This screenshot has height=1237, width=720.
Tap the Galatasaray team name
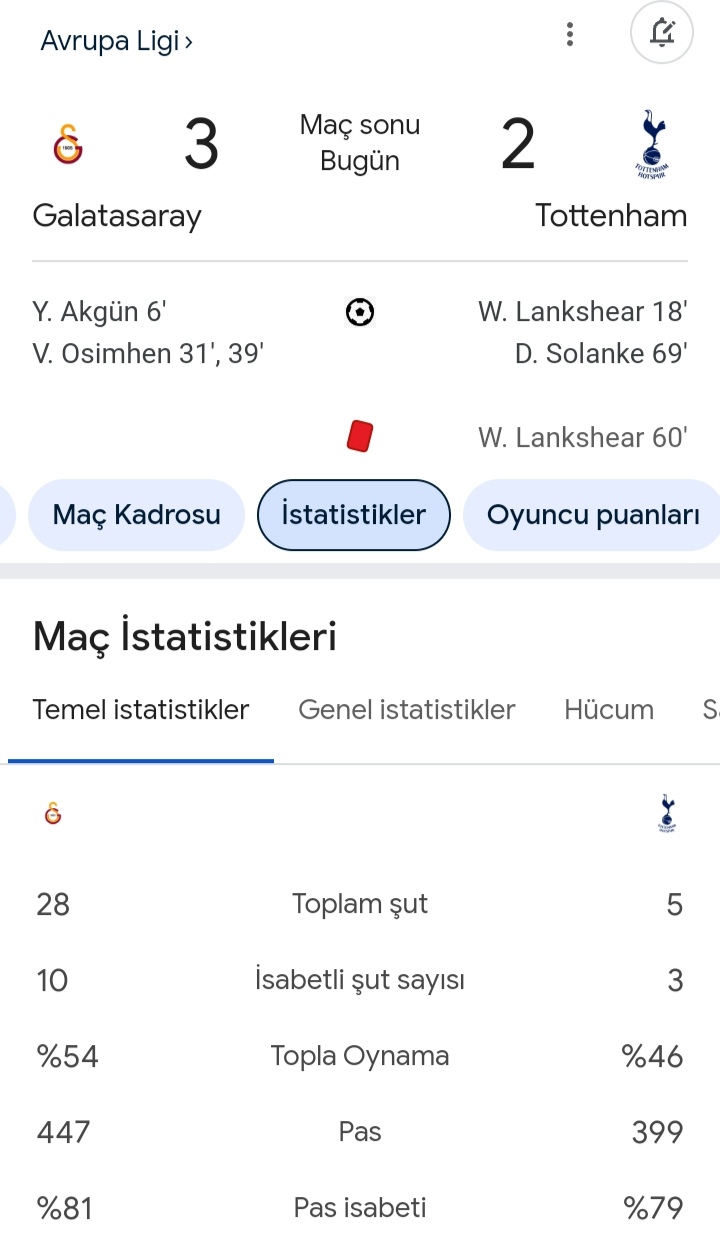click(x=117, y=216)
